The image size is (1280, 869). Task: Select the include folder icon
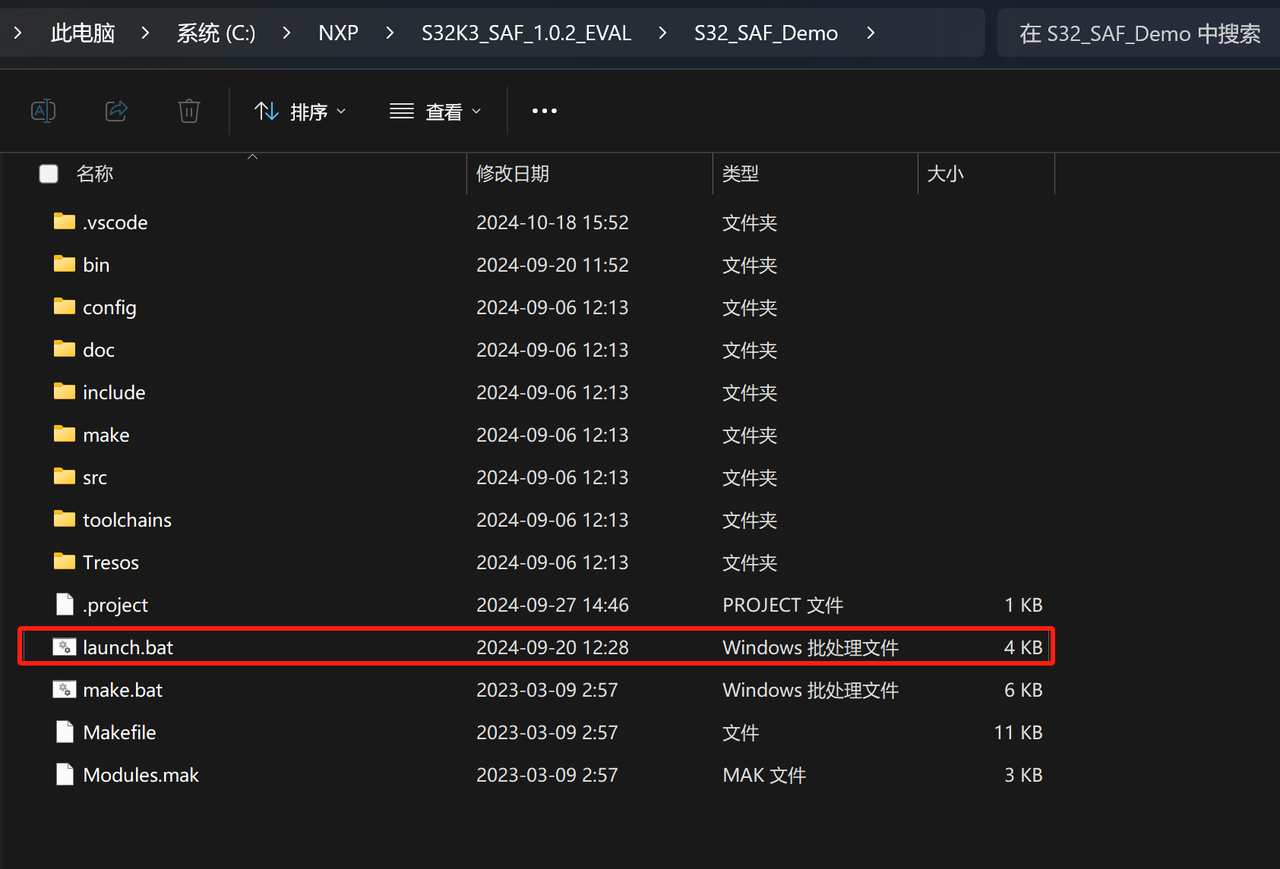pyautogui.click(x=64, y=391)
